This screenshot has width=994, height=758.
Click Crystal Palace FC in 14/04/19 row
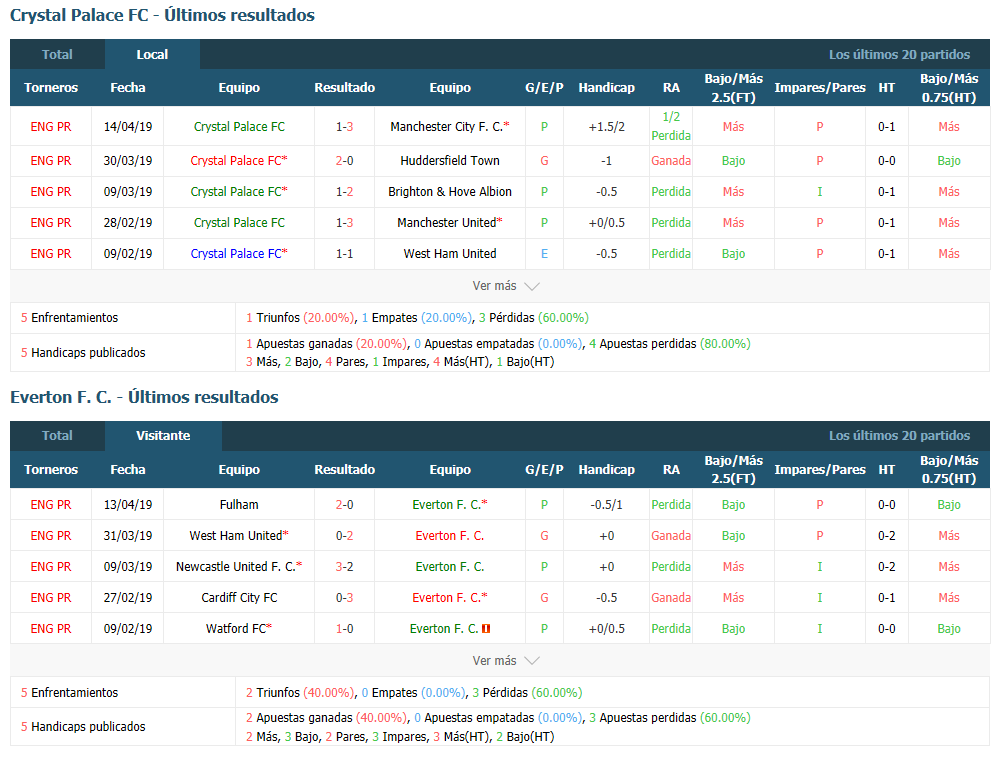239,127
